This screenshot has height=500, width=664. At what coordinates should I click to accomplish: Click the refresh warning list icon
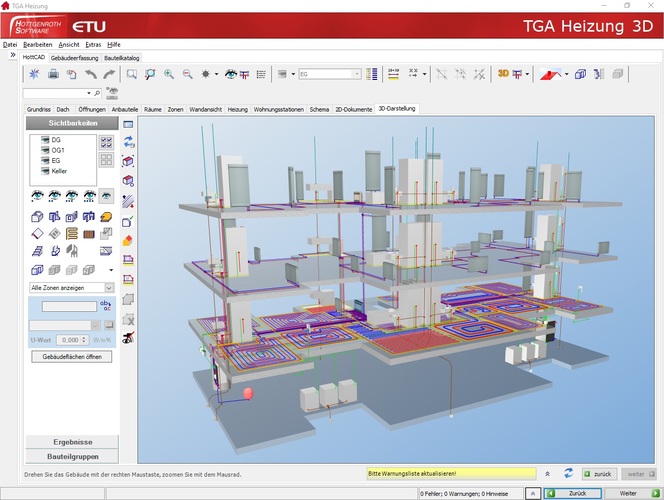[568, 473]
